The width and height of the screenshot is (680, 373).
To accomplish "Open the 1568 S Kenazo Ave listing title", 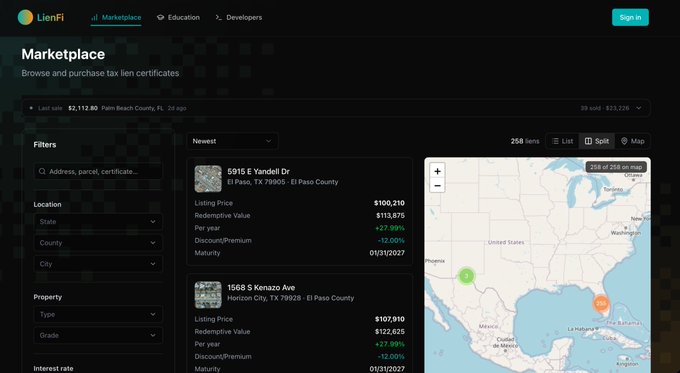I will click(261, 288).
